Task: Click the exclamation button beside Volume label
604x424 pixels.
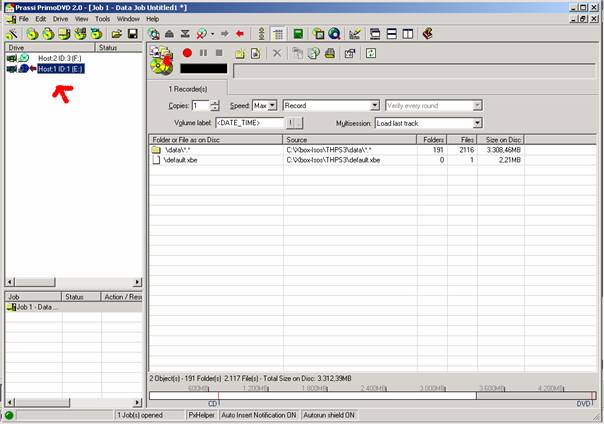Action: pos(295,123)
